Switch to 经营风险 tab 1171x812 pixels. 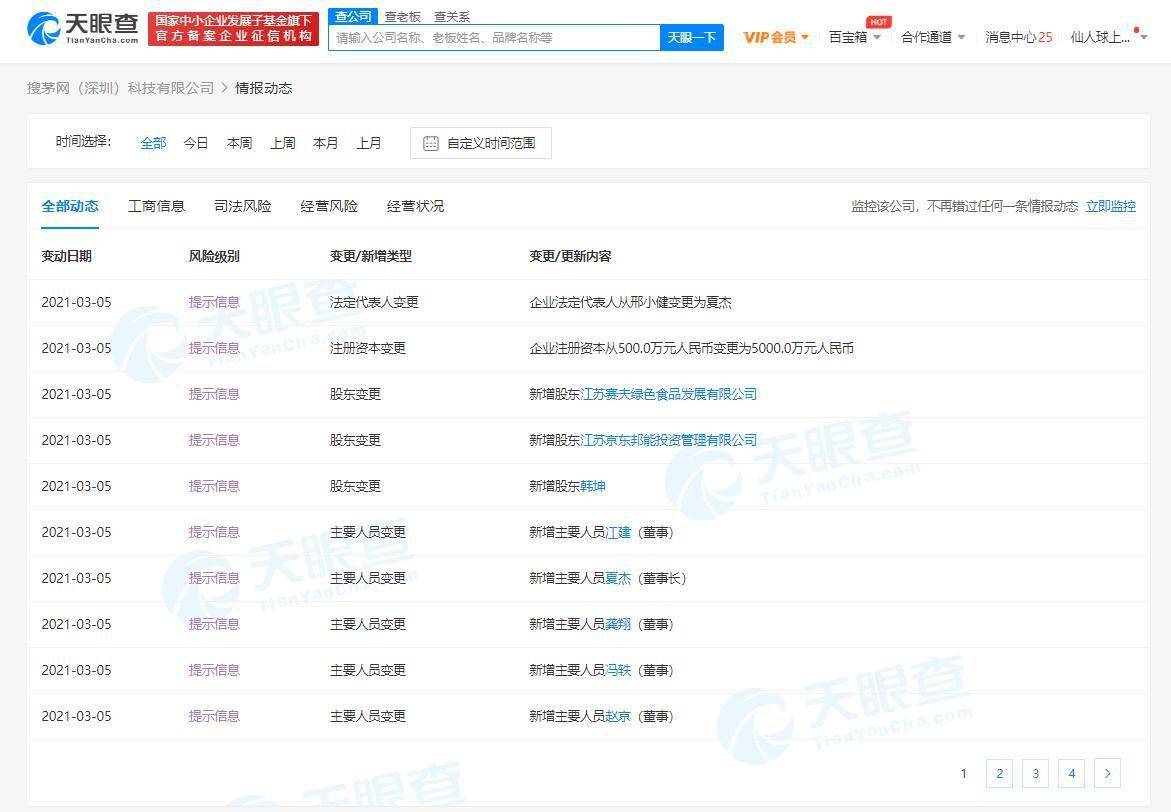pos(329,206)
